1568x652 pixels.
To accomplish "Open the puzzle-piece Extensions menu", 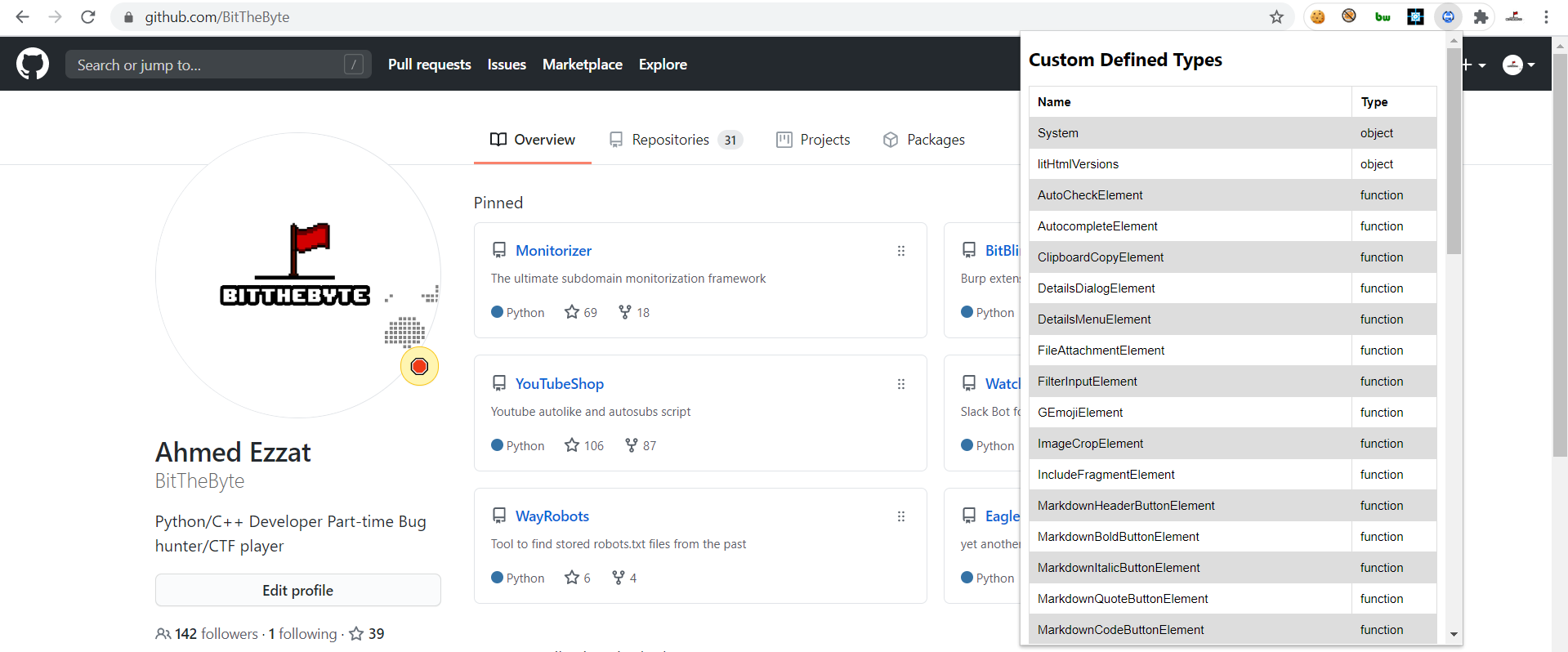I will (1481, 16).
